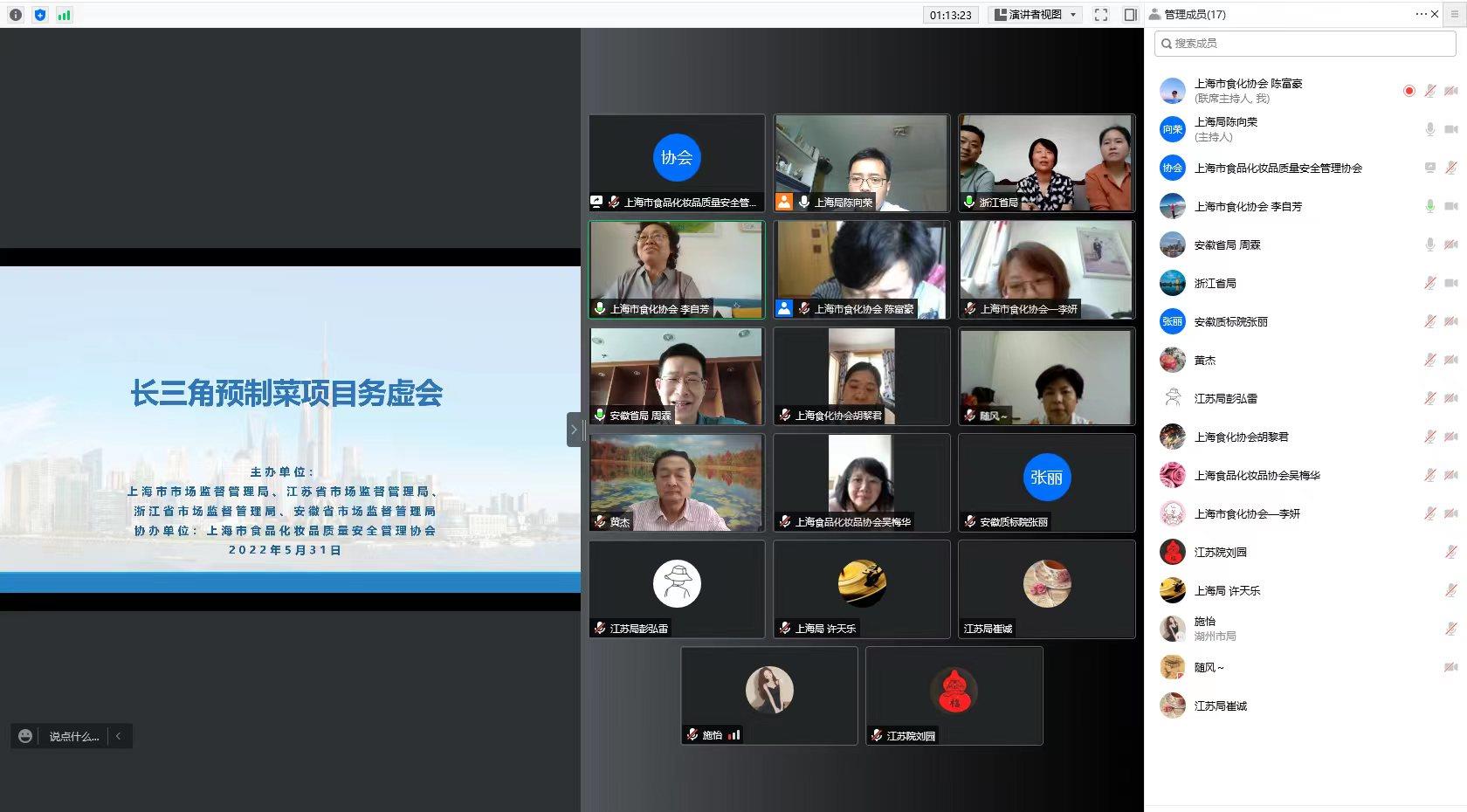1467x812 pixels.
Task: Click the 说点什么 chat prompt
Action: 73,736
